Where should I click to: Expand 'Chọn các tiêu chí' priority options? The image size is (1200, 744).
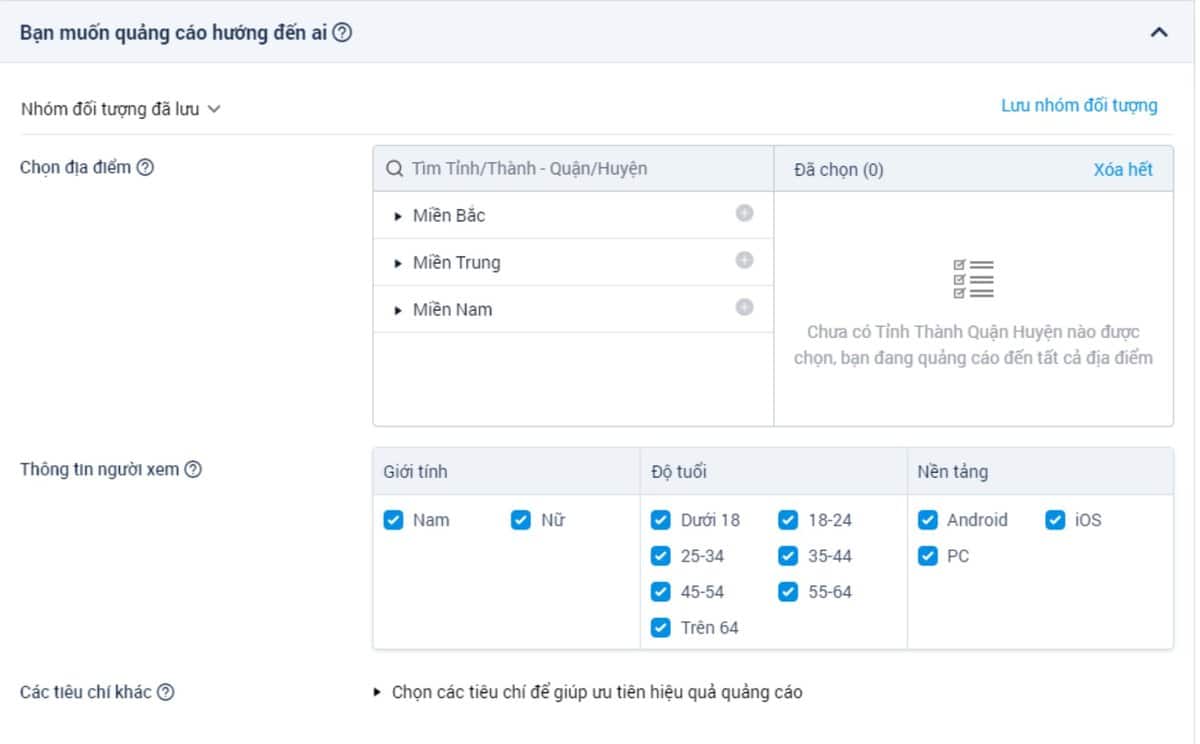pos(377,692)
